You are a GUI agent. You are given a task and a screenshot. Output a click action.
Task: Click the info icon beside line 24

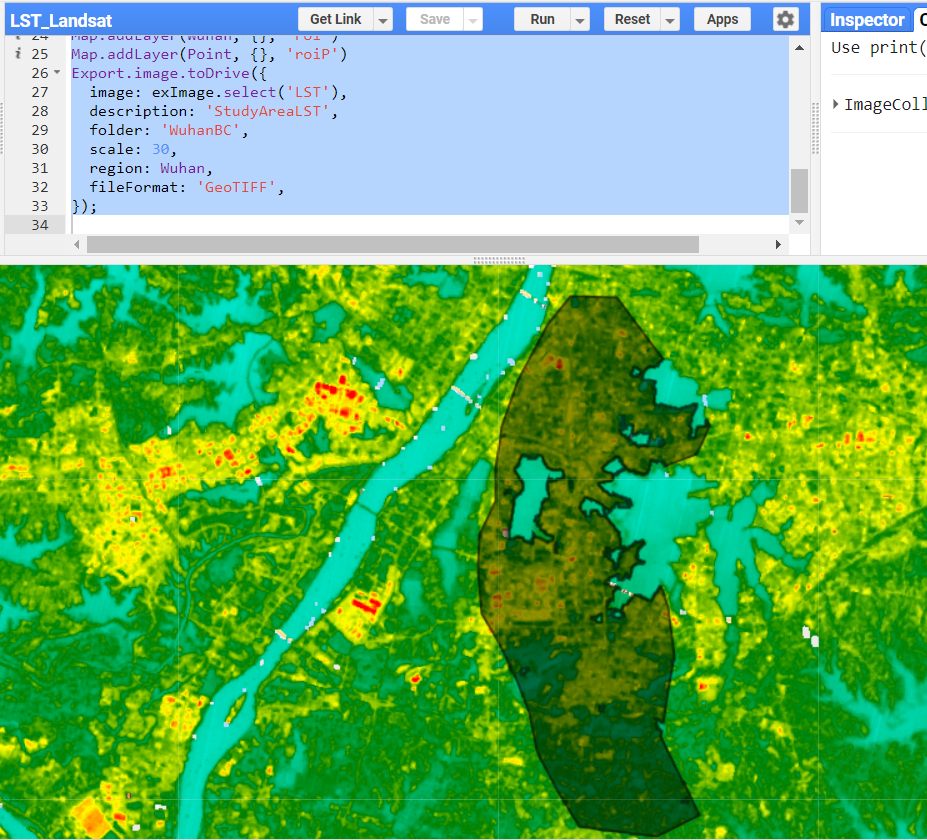[x=18, y=35]
